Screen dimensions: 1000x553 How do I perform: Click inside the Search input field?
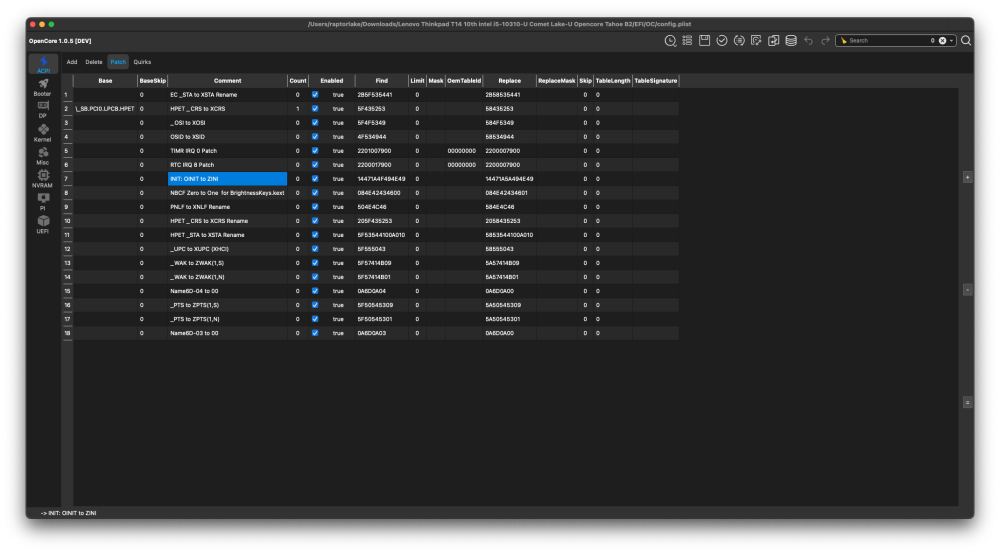(x=886, y=41)
